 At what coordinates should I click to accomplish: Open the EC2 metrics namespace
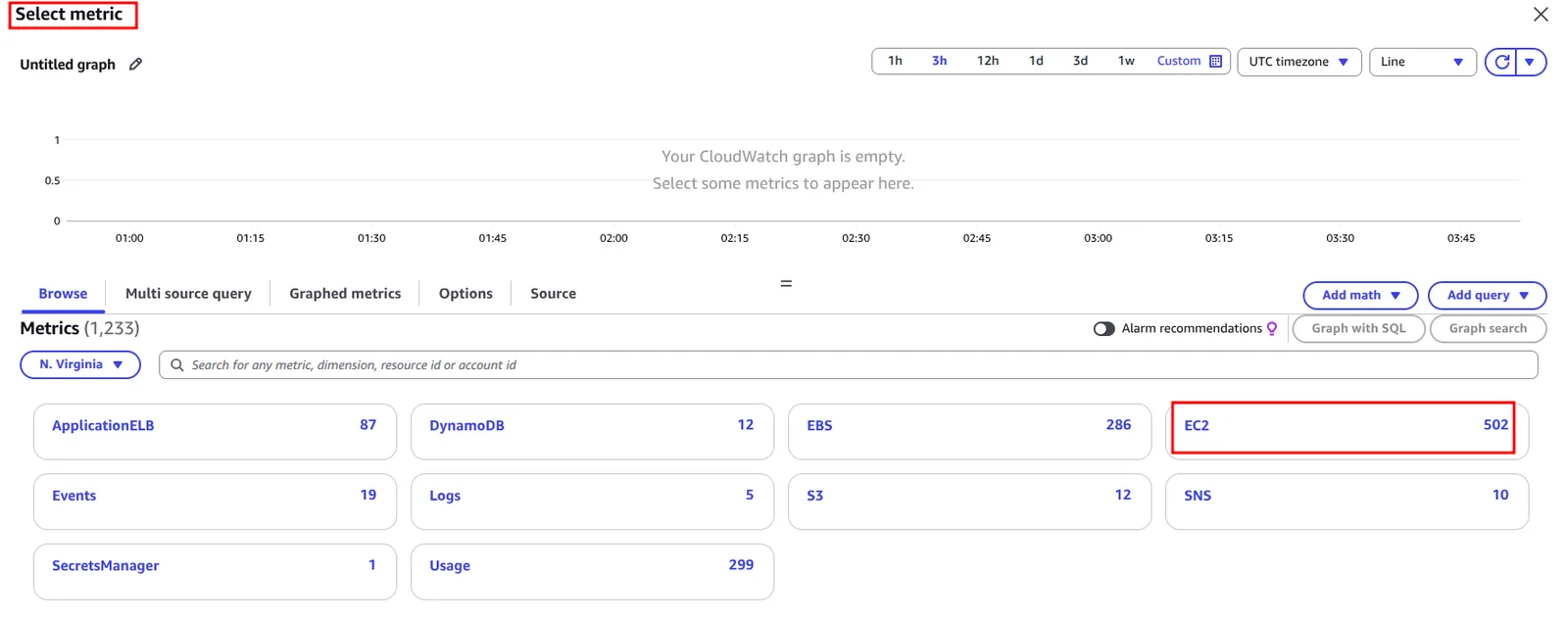coord(1347,431)
